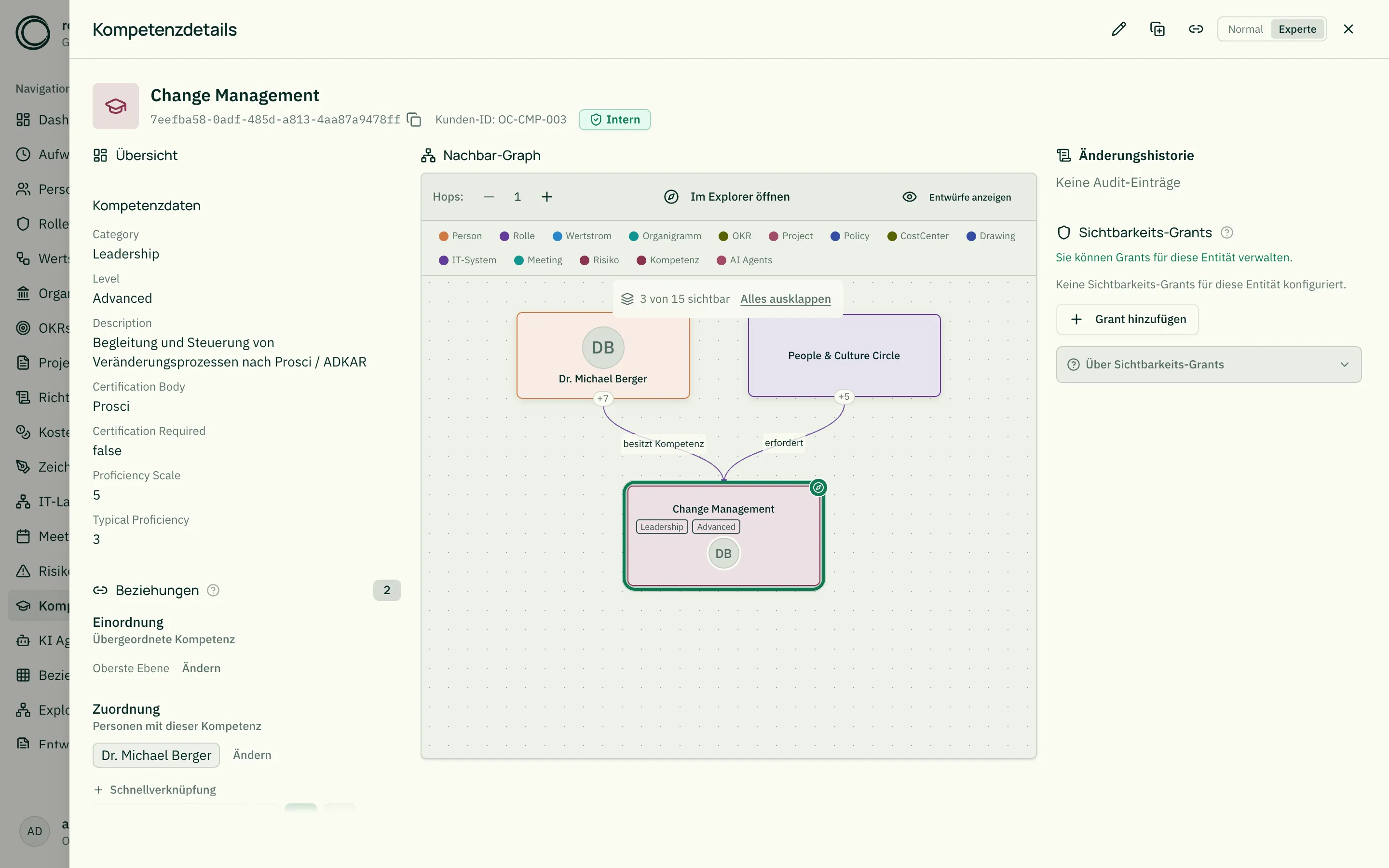Viewport: 1389px width, 868px height.
Task: Decrease Hops with minus button
Action: tap(489, 197)
